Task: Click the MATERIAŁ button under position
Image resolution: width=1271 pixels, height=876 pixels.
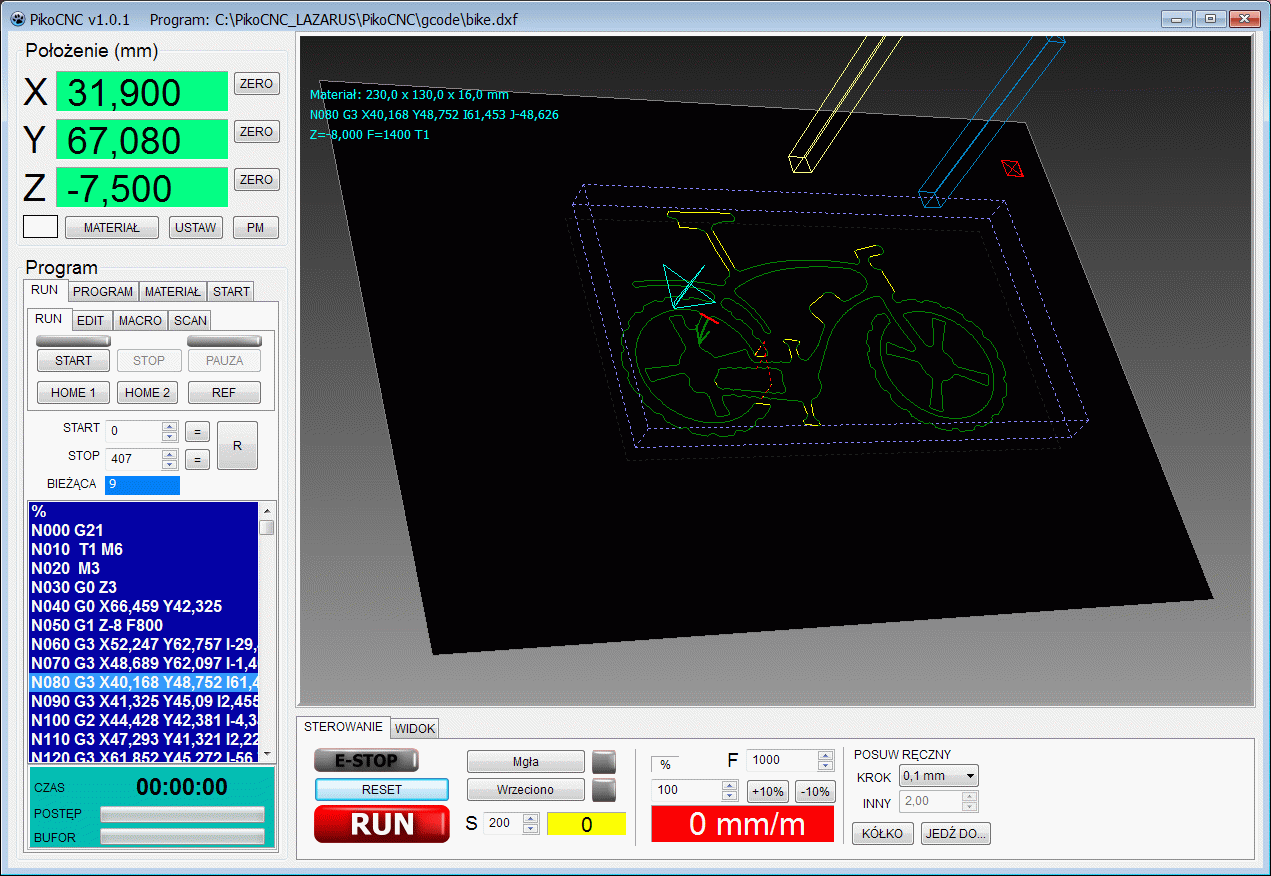Action: coord(112,228)
